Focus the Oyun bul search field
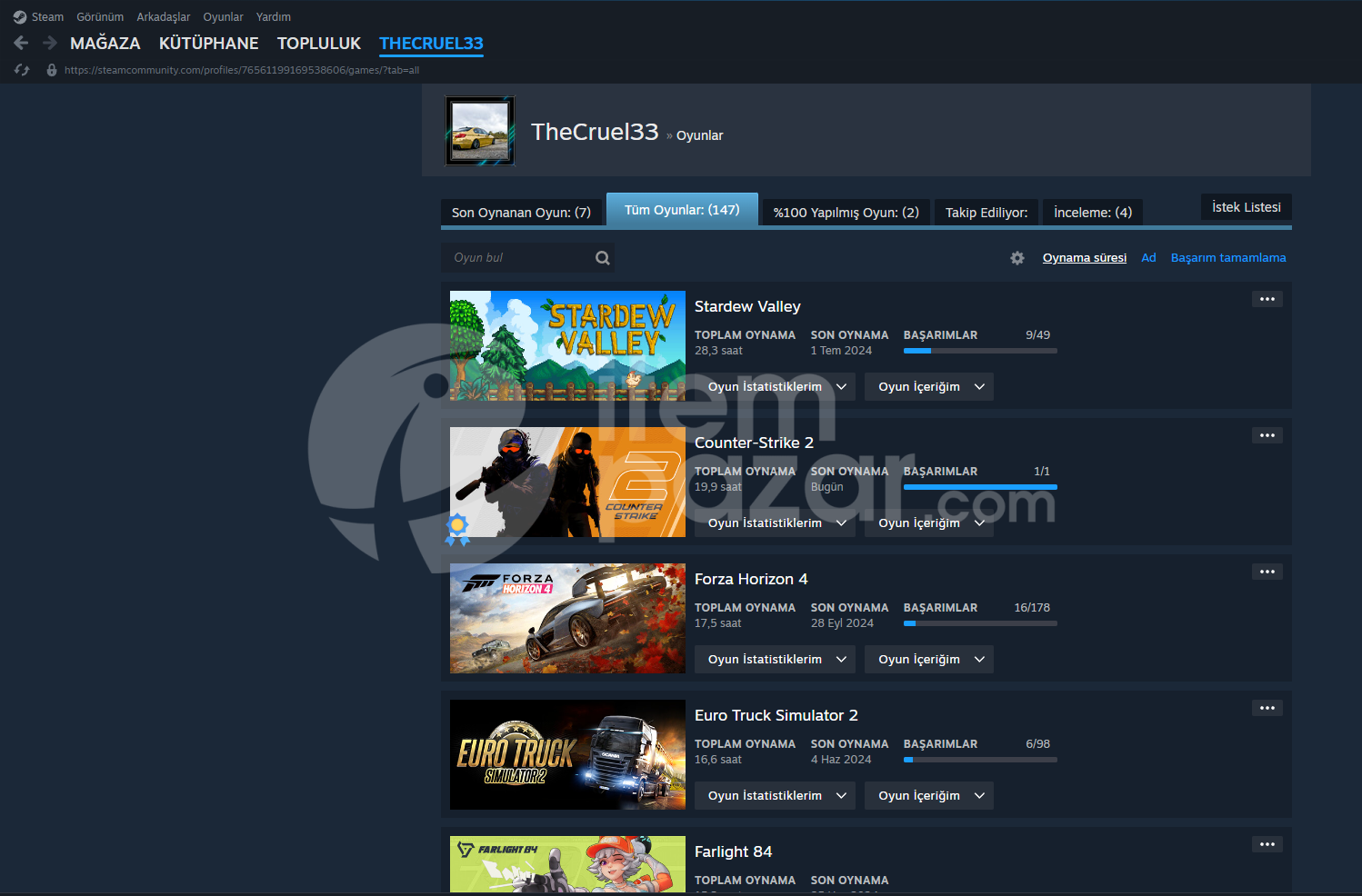 point(527,258)
